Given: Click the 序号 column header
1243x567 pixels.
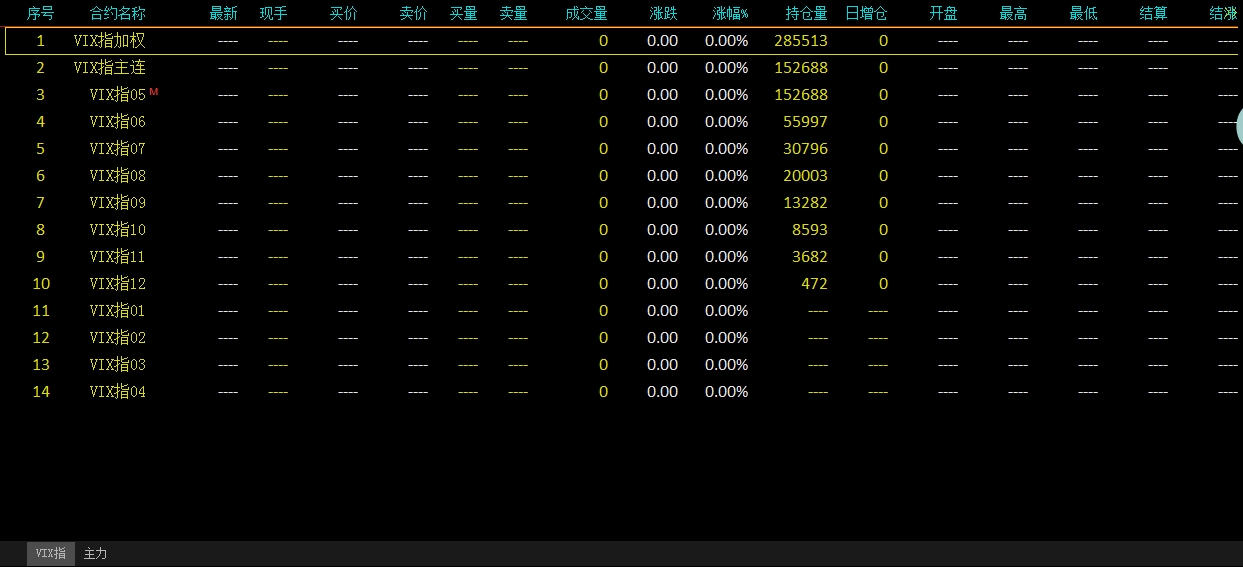Looking at the screenshot, I should (x=40, y=14).
